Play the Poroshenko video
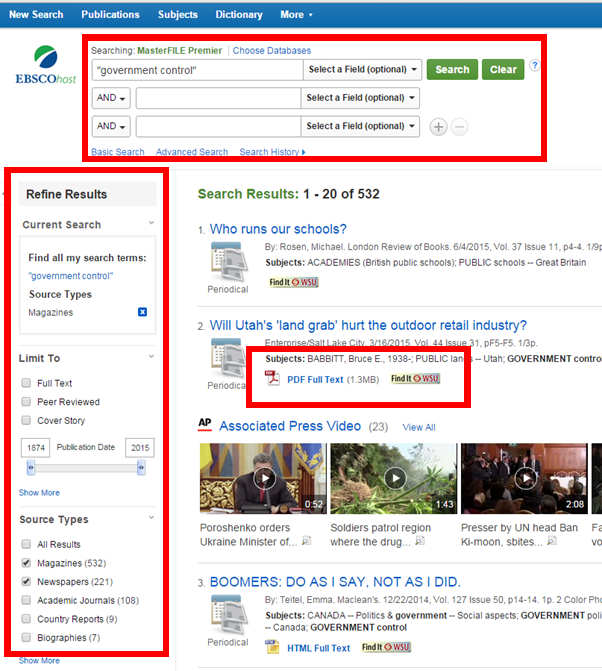The image size is (602, 671). click(263, 478)
